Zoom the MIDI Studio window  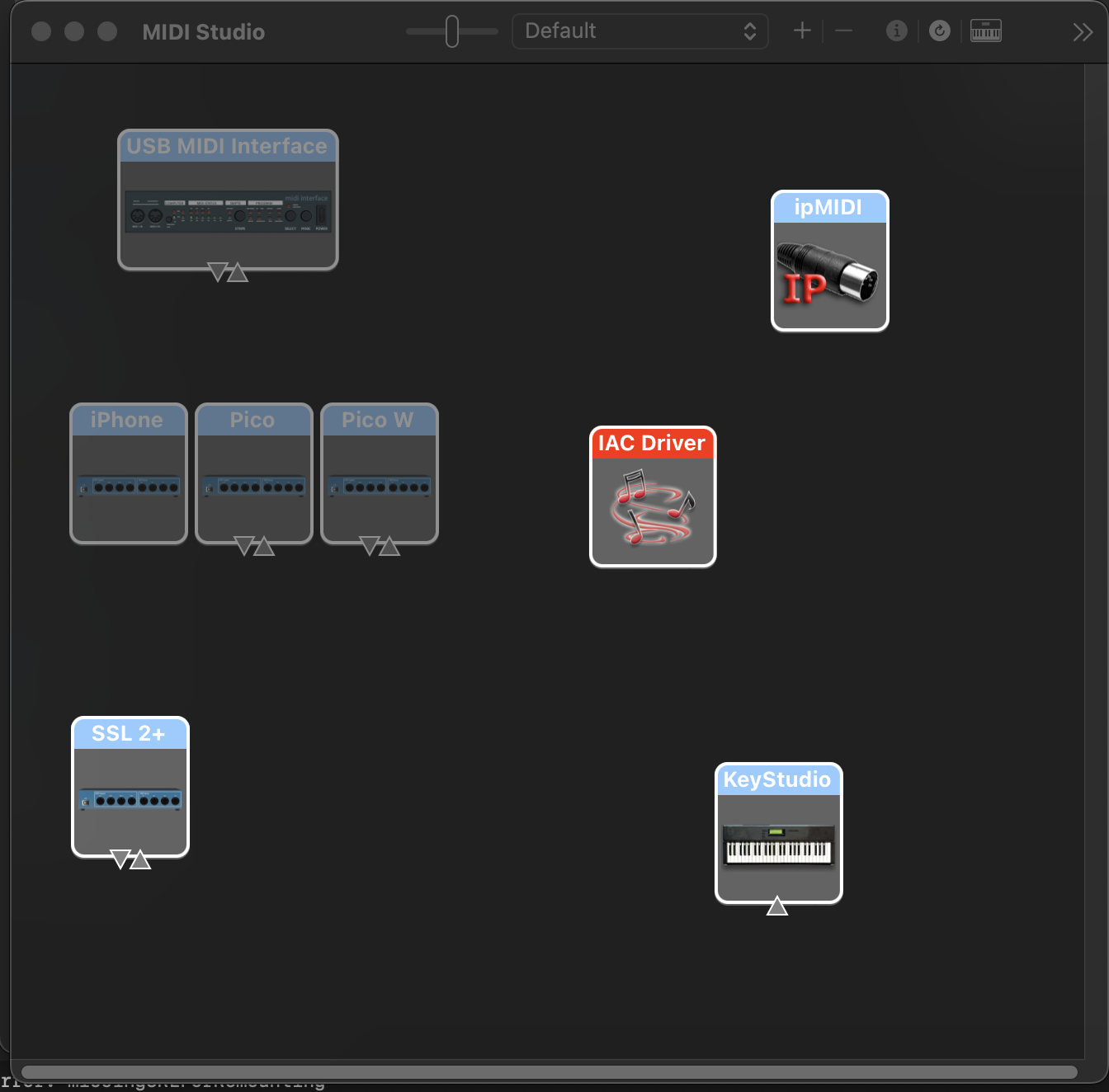click(107, 31)
